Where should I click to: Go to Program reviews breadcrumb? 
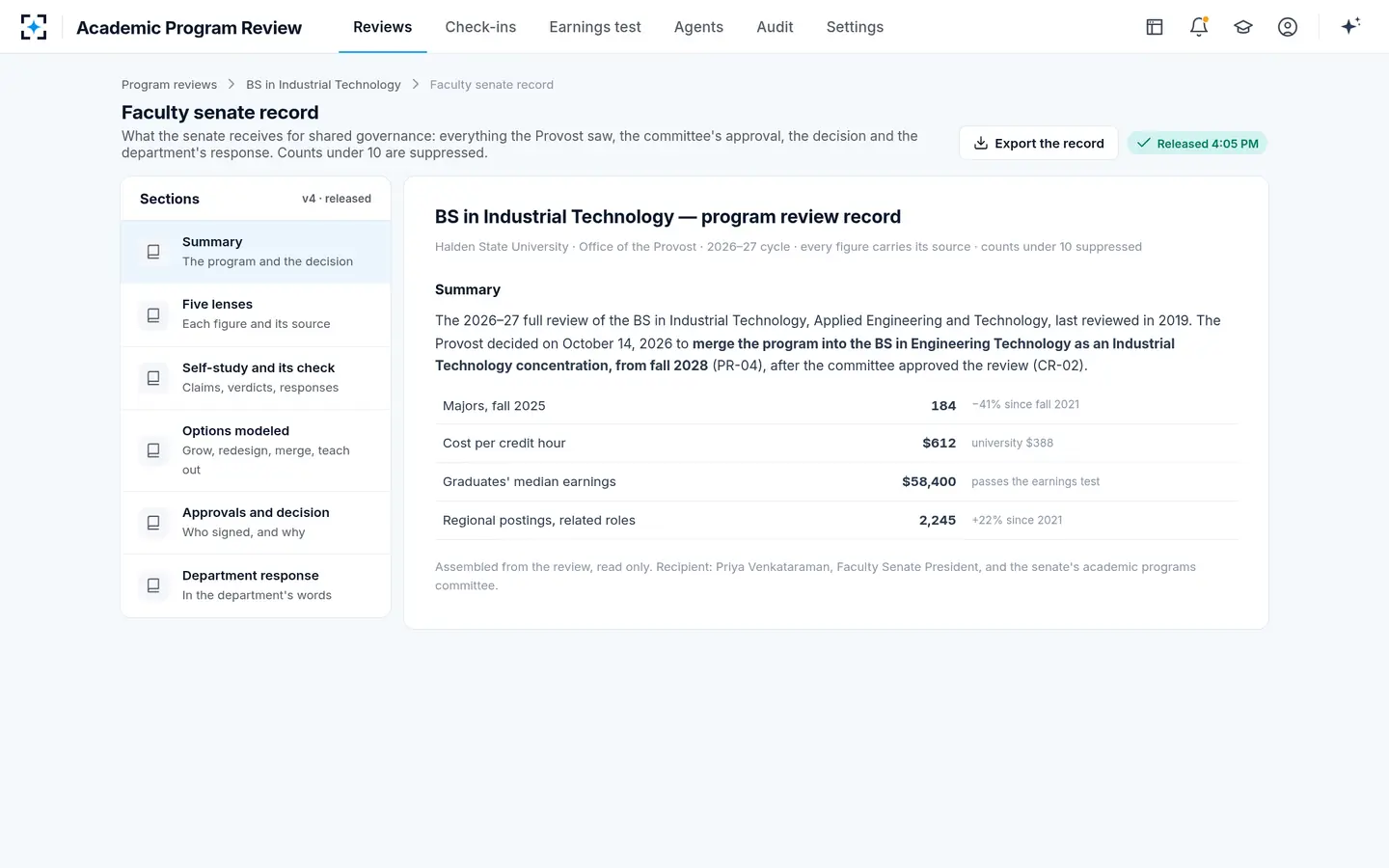point(169,85)
